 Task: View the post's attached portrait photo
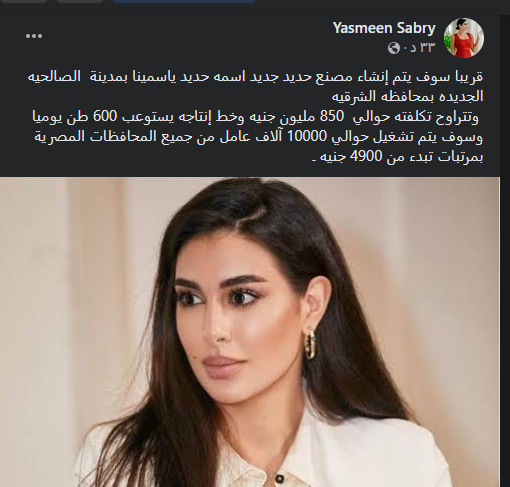tap(250, 332)
